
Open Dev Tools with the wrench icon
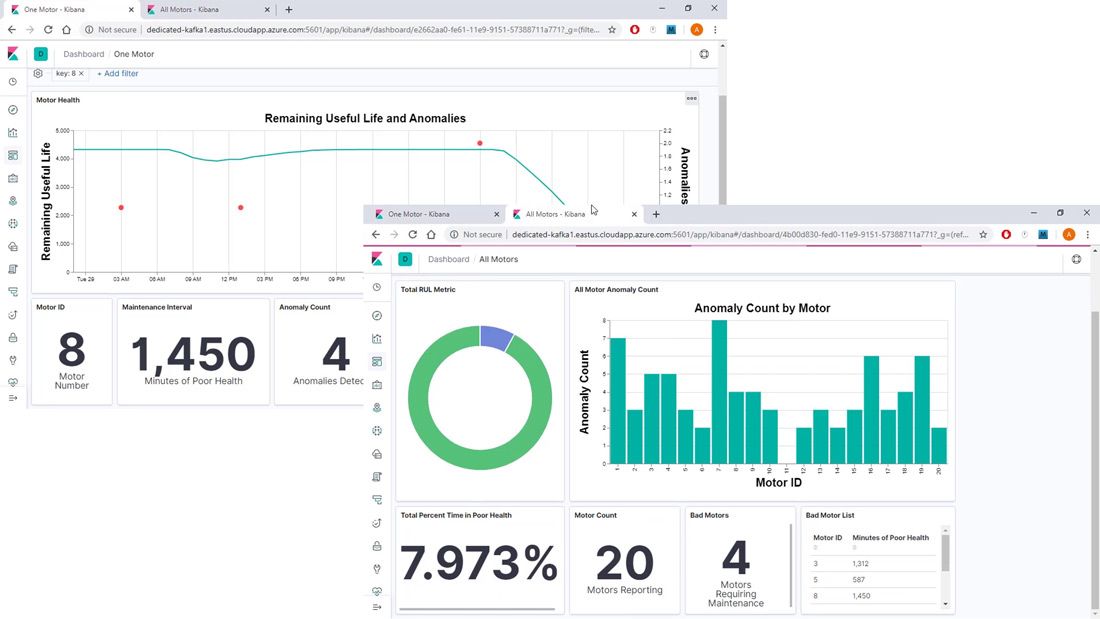(12, 359)
